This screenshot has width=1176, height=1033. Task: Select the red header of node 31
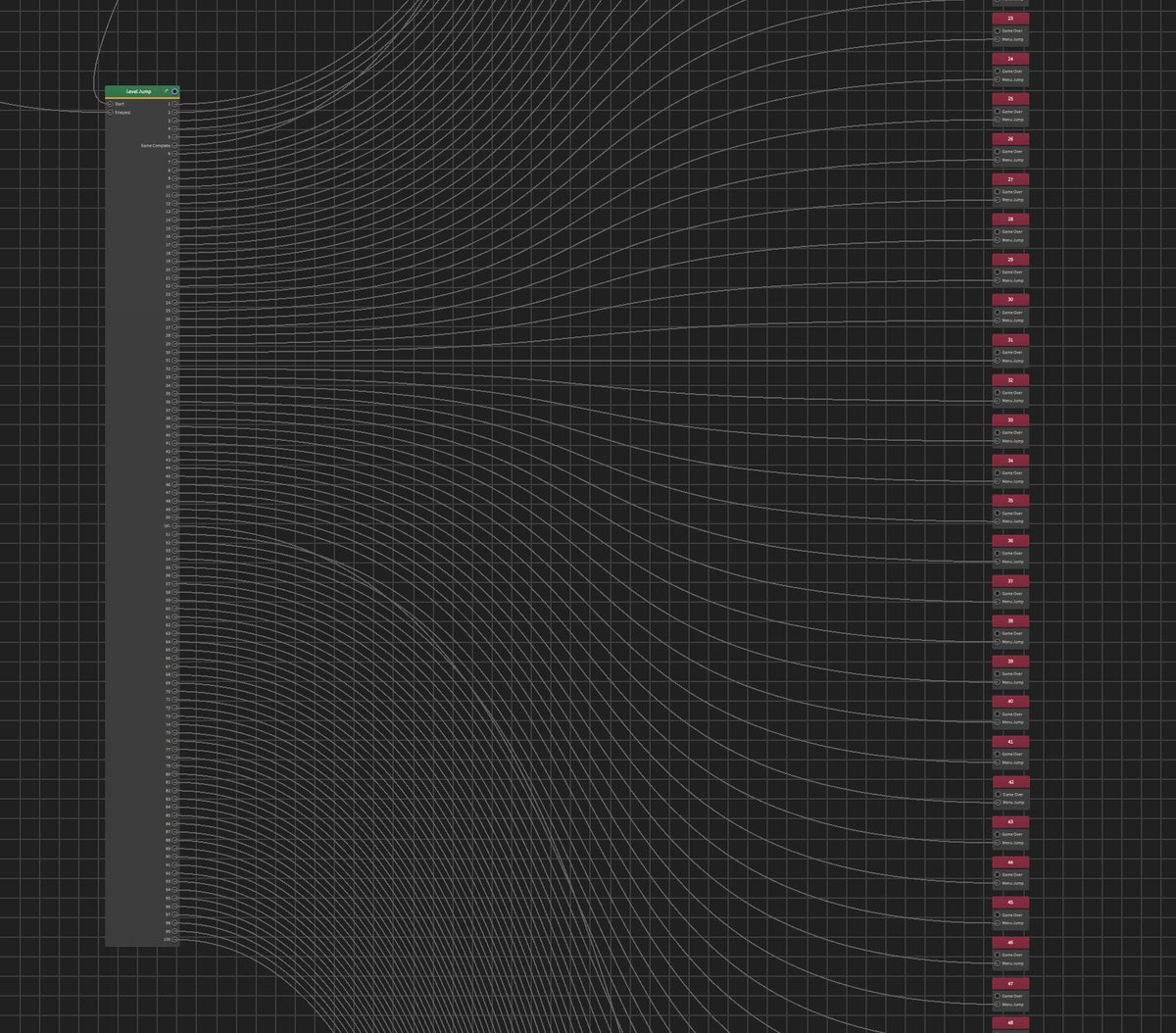pyautogui.click(x=1010, y=339)
